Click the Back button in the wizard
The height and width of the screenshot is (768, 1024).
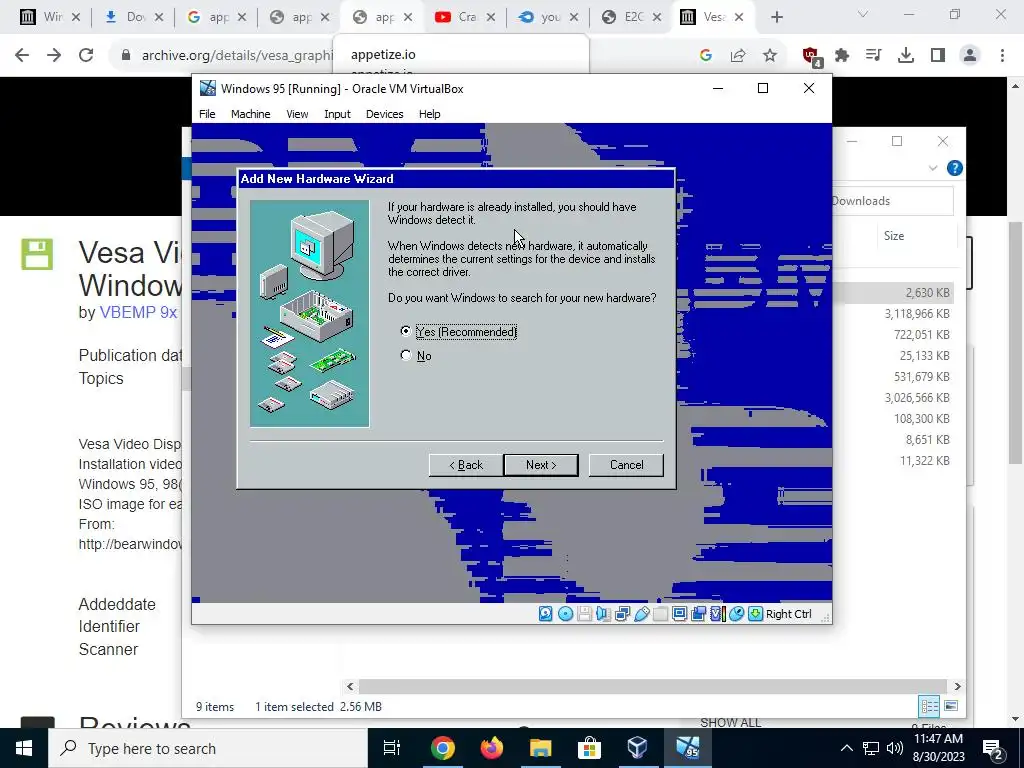click(466, 465)
